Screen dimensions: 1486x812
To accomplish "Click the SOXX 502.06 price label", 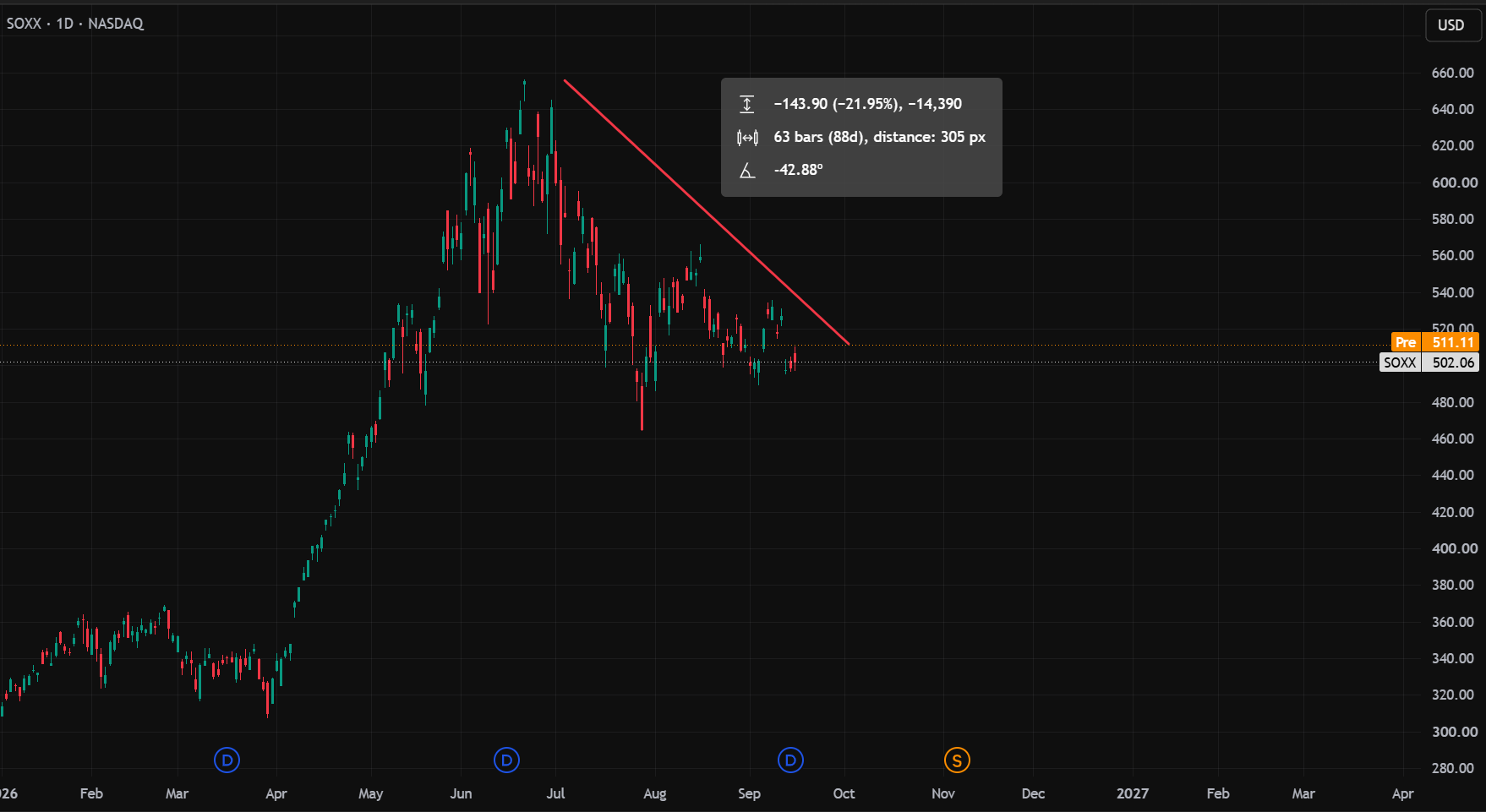I will [1429, 362].
